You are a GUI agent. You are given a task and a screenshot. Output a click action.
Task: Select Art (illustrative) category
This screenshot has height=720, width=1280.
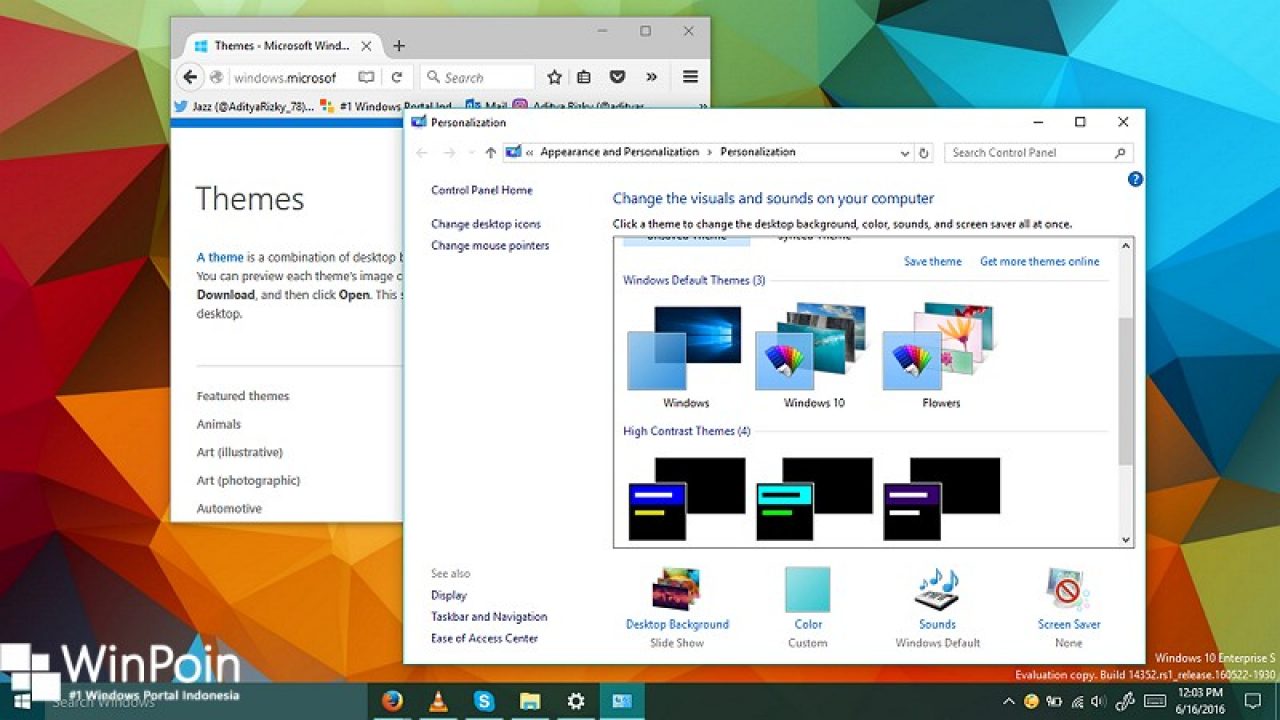tap(240, 452)
